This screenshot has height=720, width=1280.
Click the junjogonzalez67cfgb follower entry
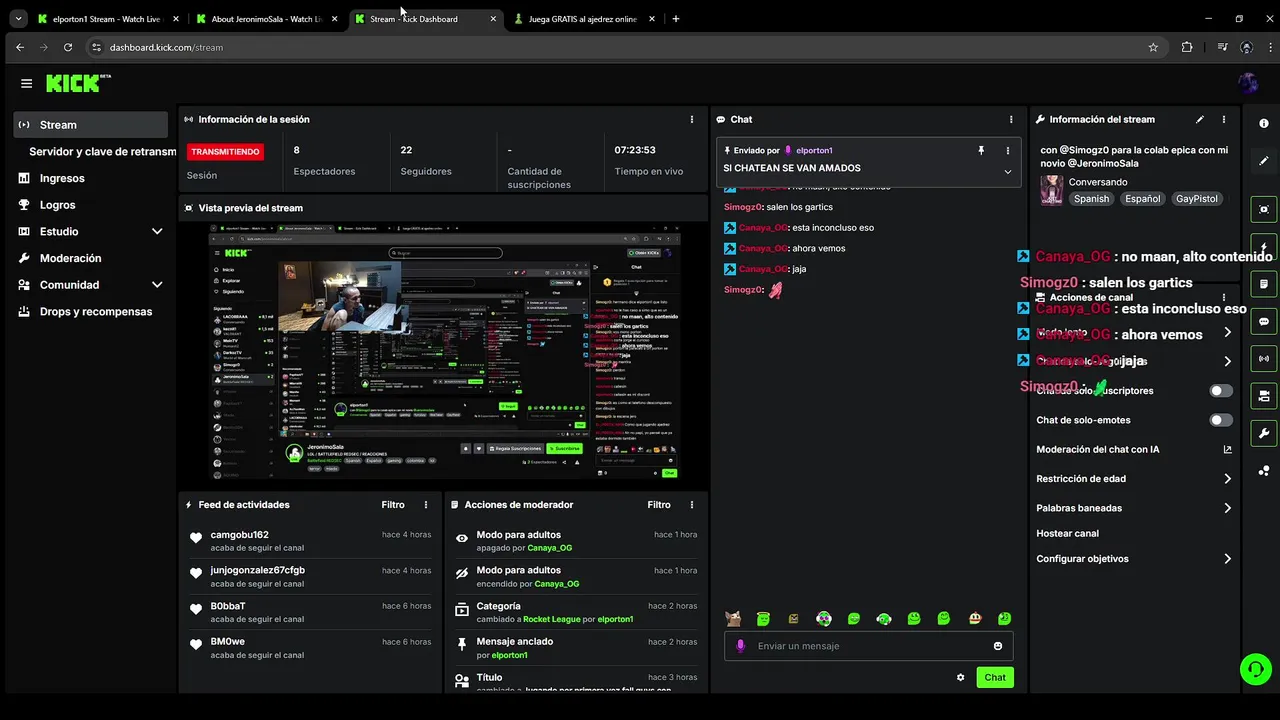pos(309,577)
